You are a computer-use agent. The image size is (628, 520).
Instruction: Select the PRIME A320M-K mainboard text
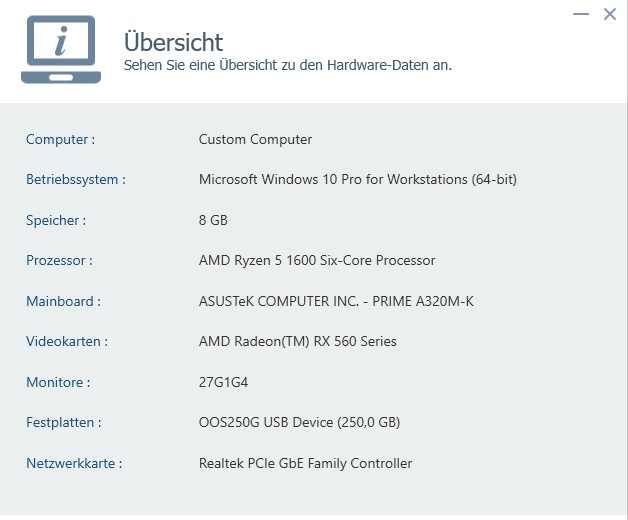pyautogui.click(x=423, y=301)
